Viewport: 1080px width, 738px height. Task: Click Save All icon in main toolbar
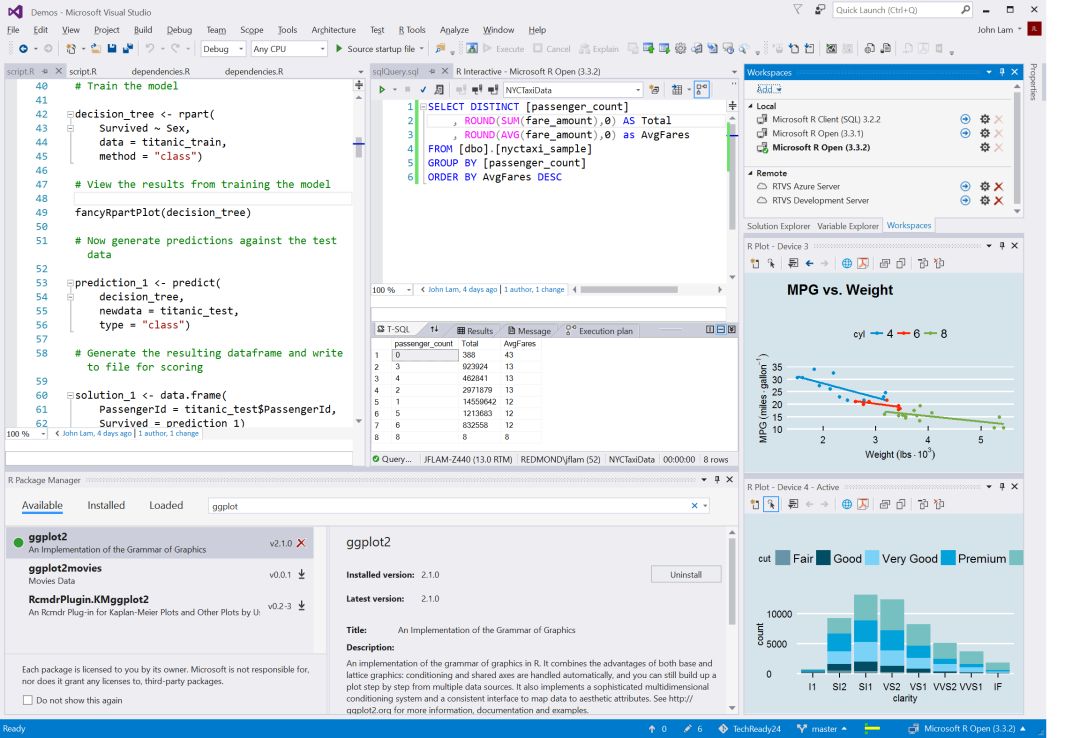[x=130, y=48]
